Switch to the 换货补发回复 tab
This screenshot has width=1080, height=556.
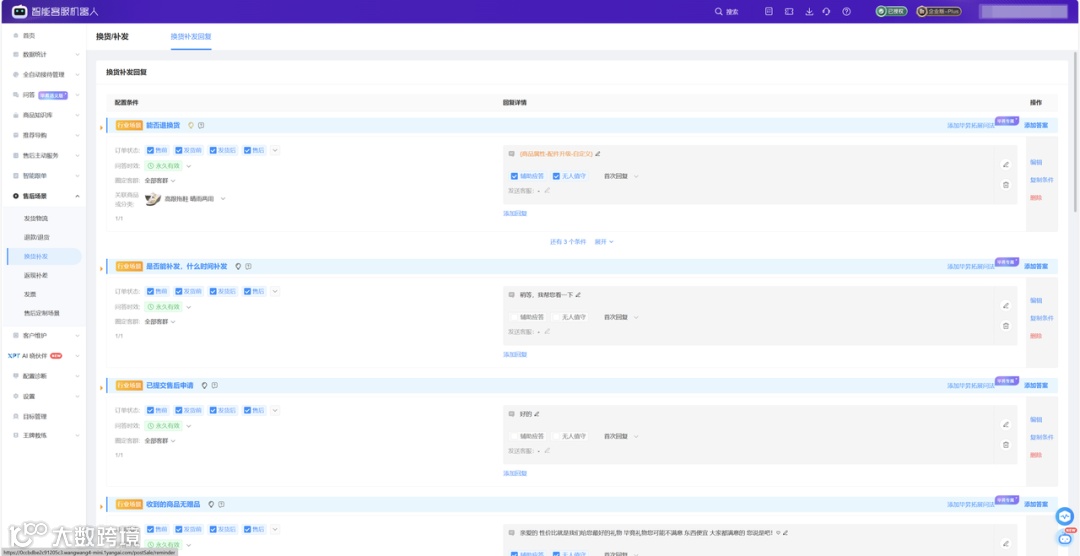tap(191, 37)
